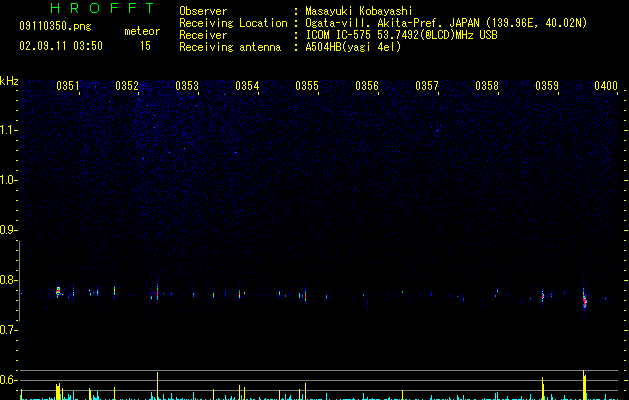Click the Receiver label

click(203, 35)
